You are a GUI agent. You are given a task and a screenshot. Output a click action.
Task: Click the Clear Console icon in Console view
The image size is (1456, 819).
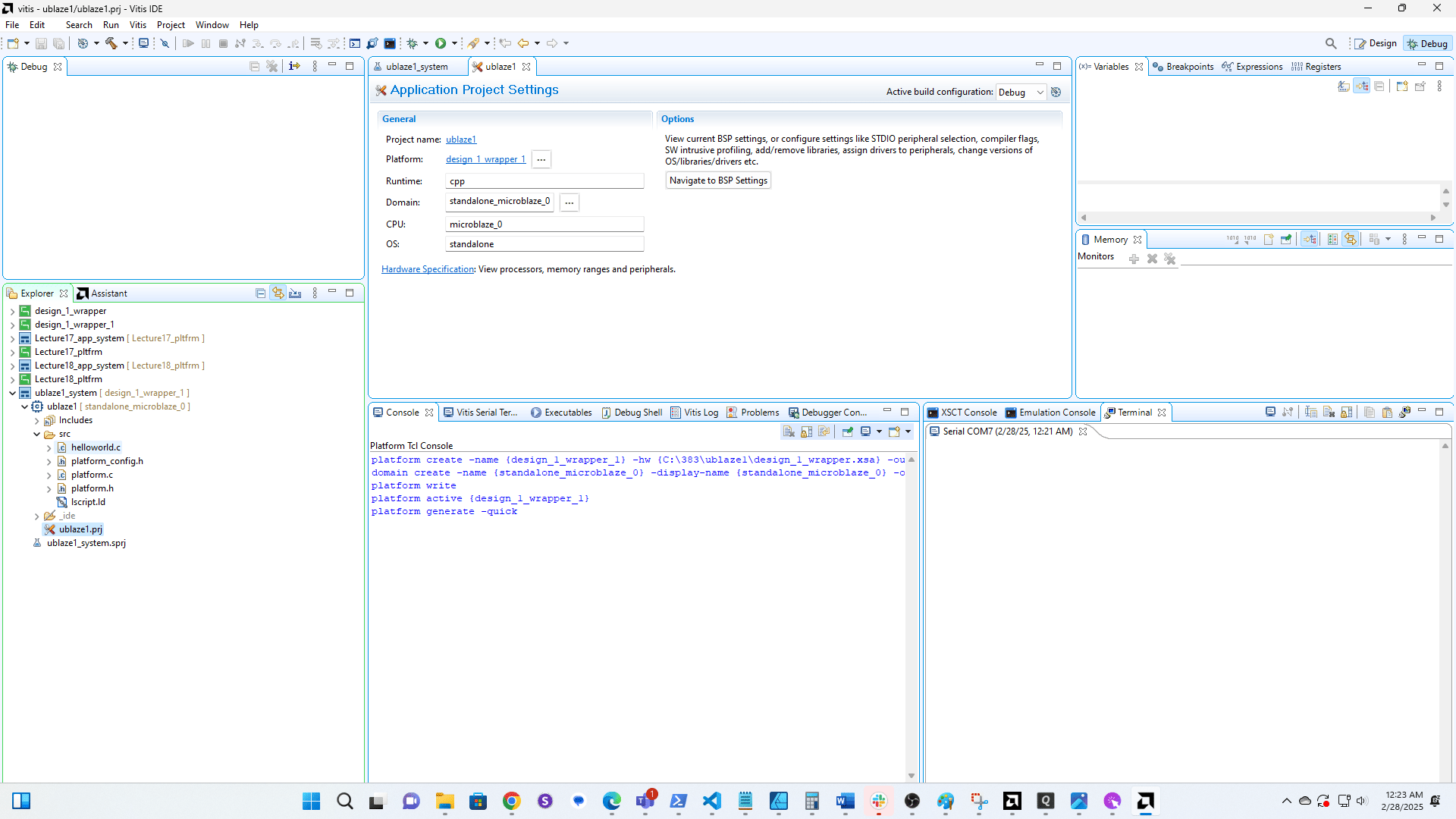(x=789, y=431)
